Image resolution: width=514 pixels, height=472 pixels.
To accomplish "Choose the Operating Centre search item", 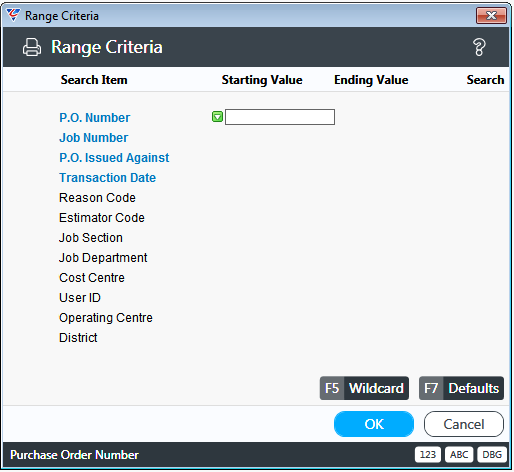I will (106, 318).
